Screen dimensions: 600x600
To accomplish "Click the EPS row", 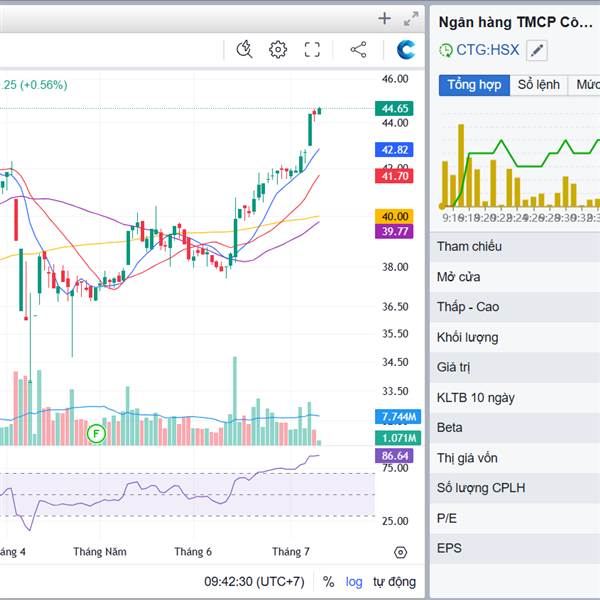I will point(515,548).
